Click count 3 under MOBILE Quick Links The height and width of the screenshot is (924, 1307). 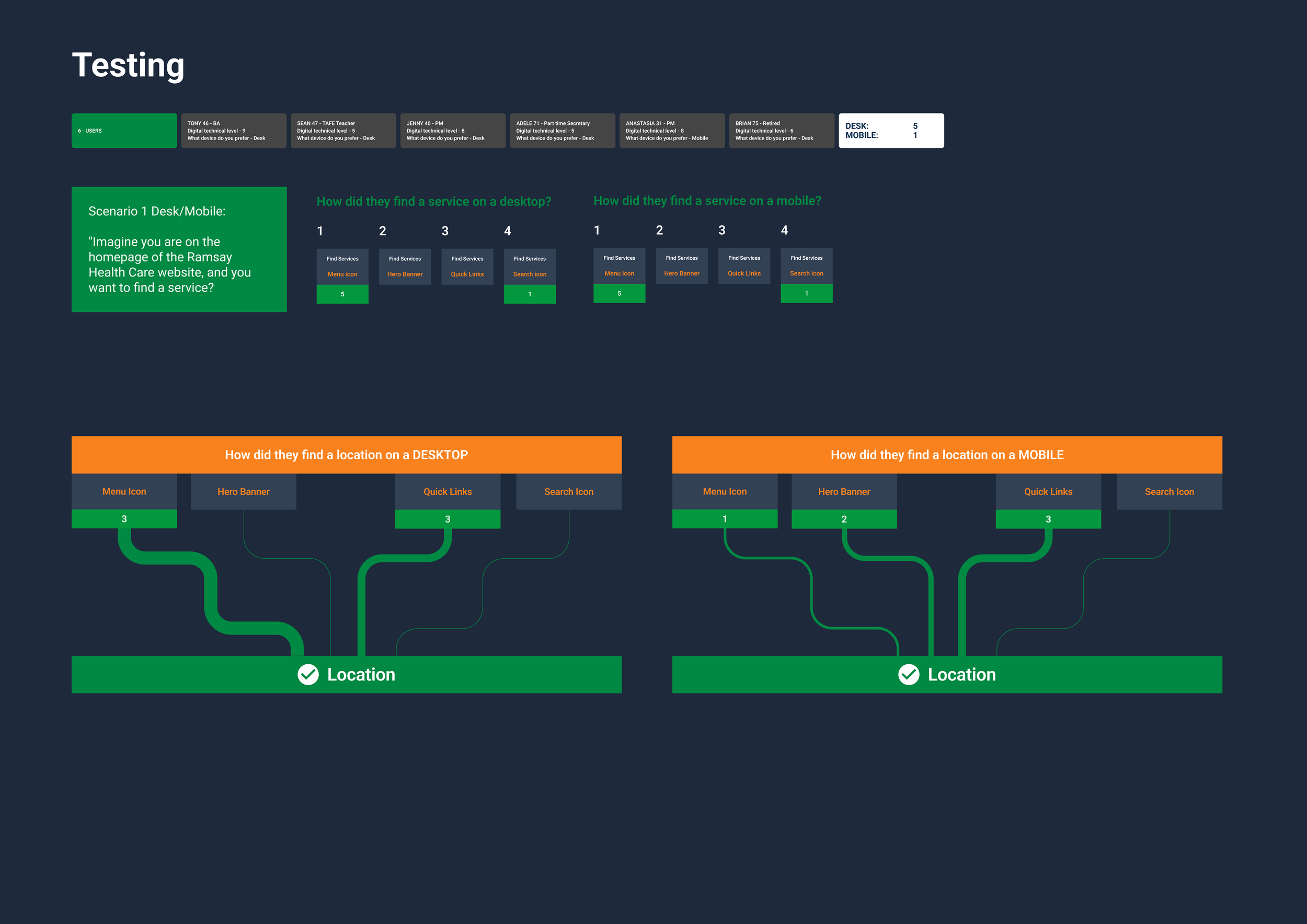(x=1049, y=519)
